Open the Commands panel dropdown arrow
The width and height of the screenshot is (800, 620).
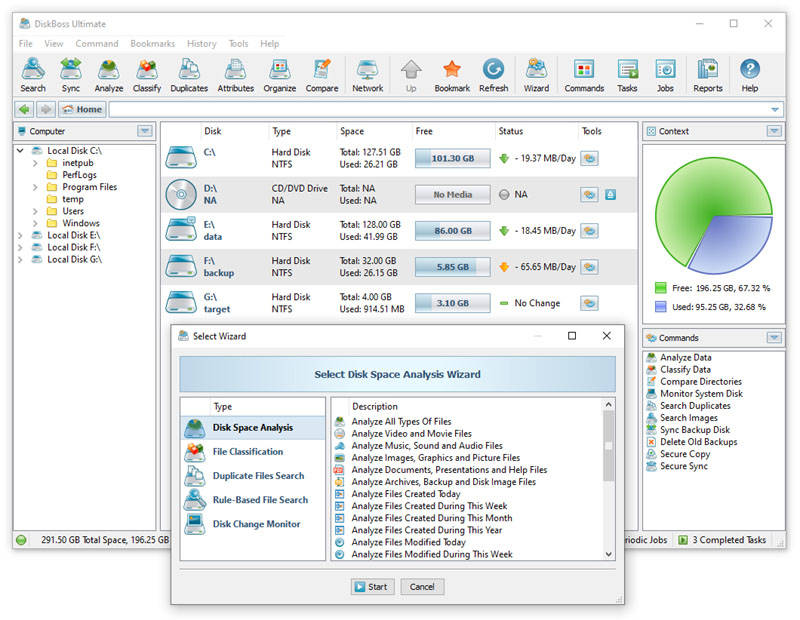click(x=773, y=338)
